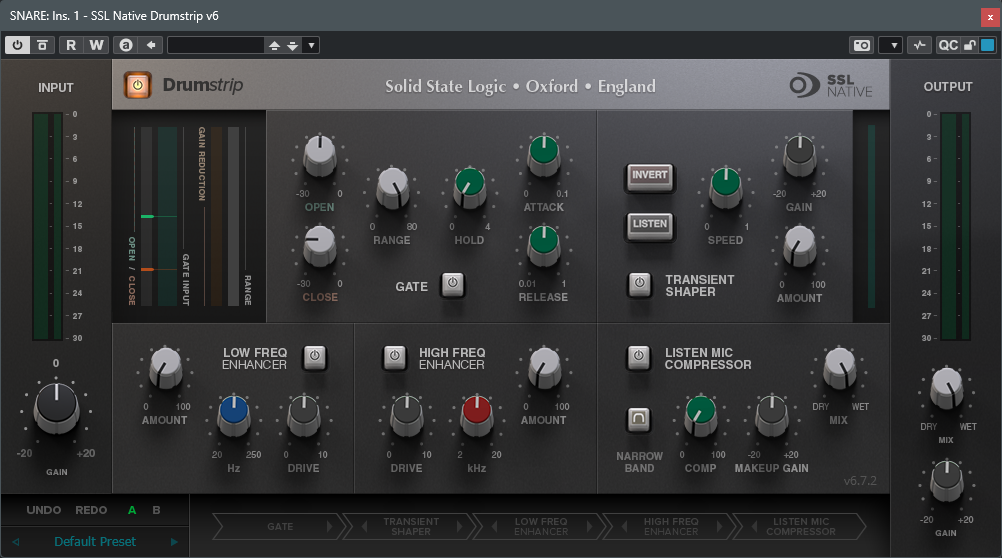Go to next preset with right arrow
The height and width of the screenshot is (558, 1002).
pos(174,541)
